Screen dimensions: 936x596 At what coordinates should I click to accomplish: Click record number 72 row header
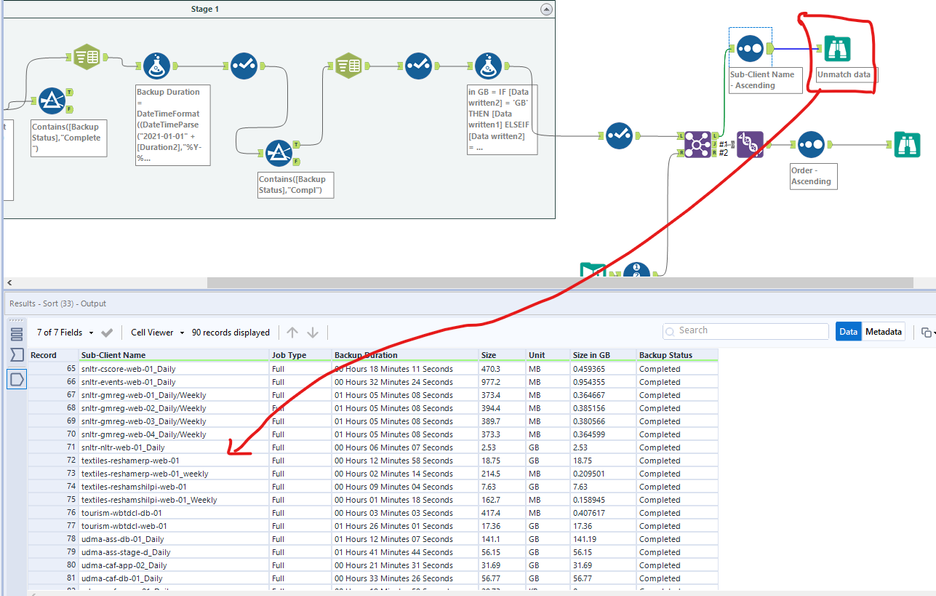point(53,461)
